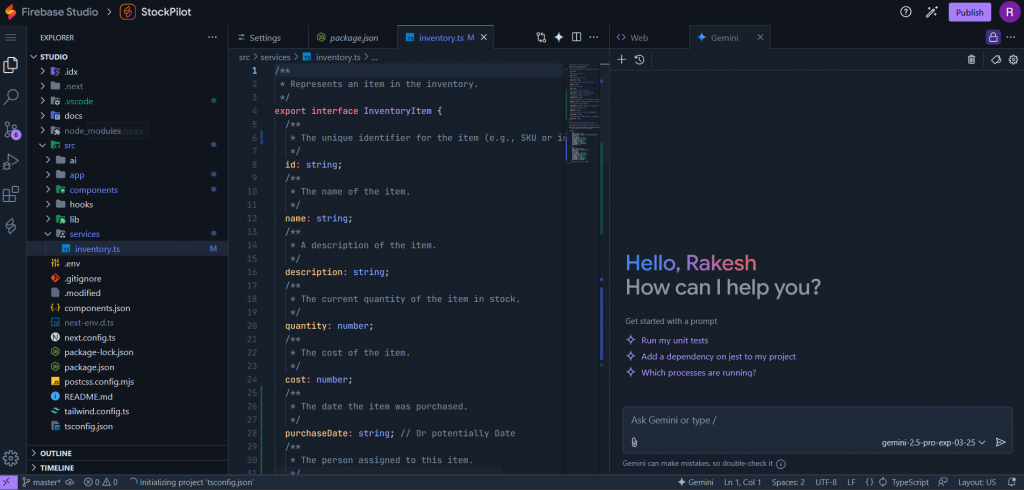Start a new Gemini chat with plus icon
The width and height of the screenshot is (1024, 490).
(x=622, y=59)
